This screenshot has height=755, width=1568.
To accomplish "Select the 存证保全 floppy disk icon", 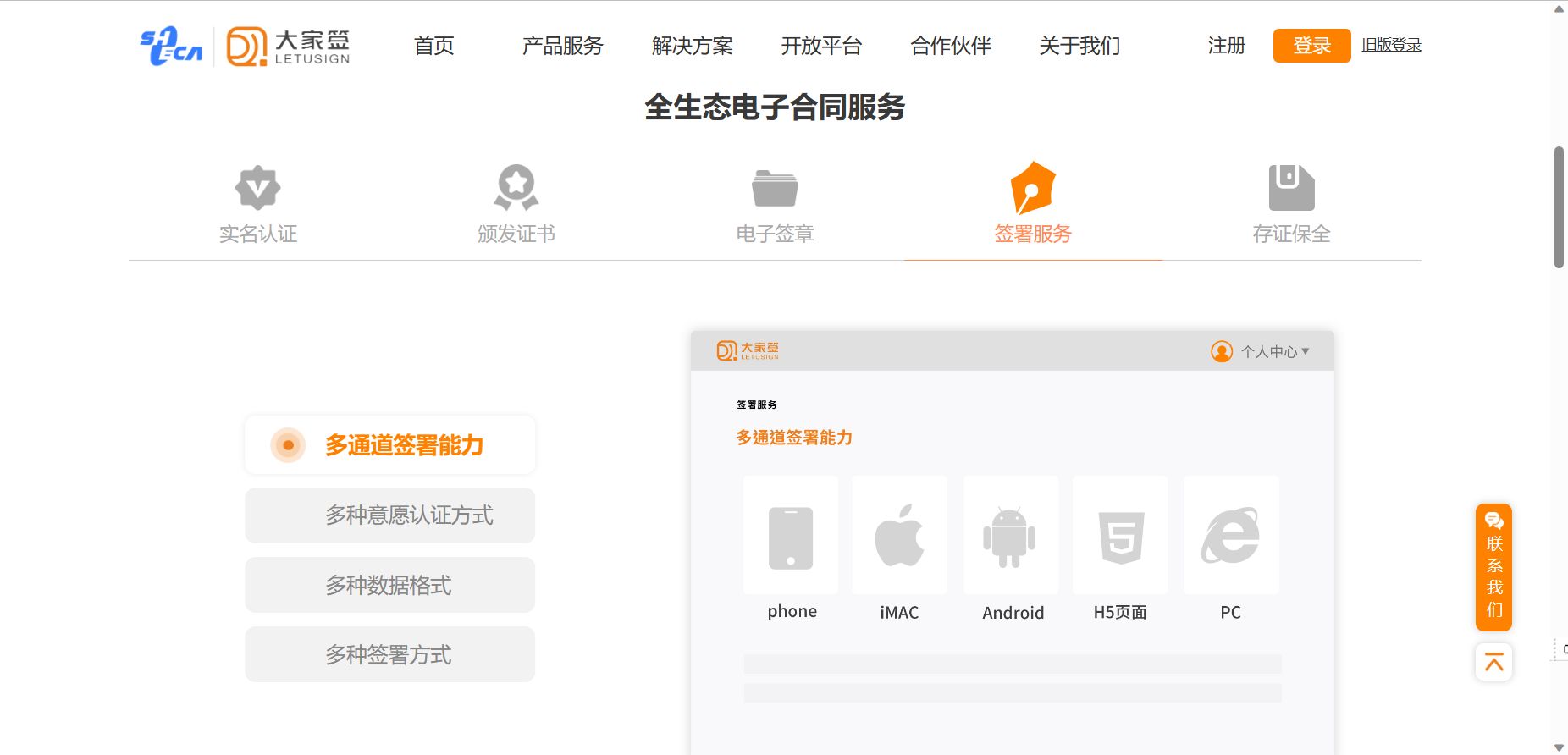I will click(1291, 187).
